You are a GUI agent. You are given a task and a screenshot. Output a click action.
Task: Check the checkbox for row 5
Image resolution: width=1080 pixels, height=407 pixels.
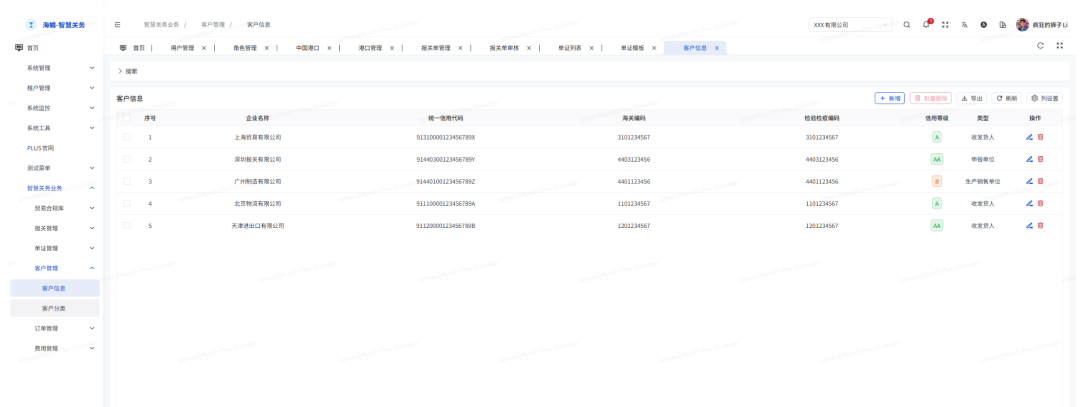click(x=127, y=225)
